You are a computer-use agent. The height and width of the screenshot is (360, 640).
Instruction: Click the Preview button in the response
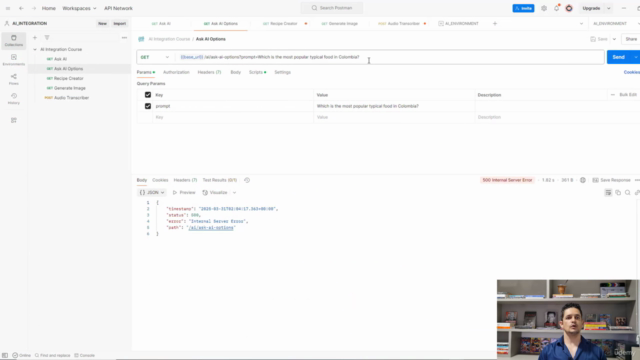pyautogui.click(x=184, y=193)
